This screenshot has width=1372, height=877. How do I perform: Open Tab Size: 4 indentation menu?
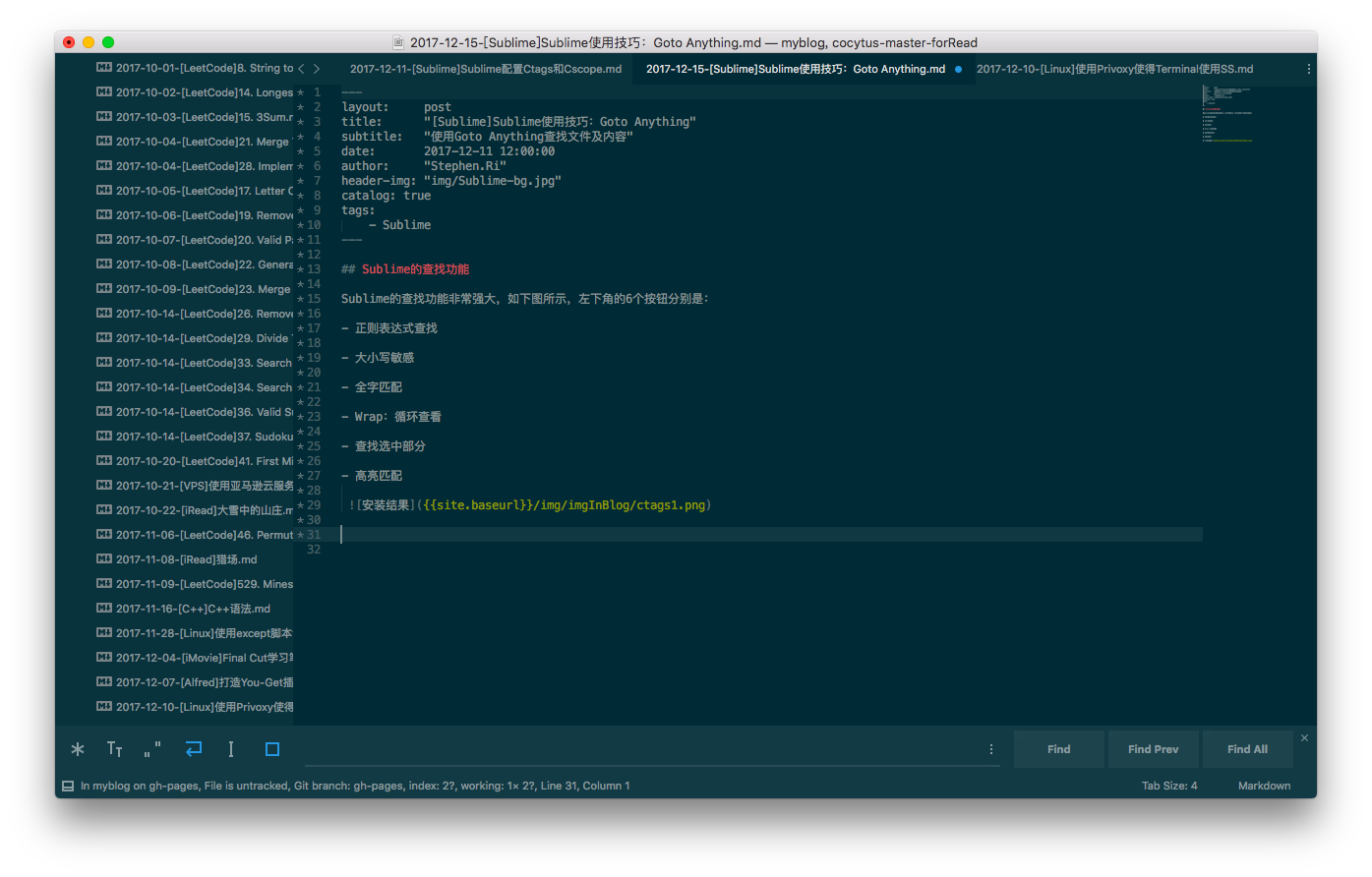(x=1169, y=786)
